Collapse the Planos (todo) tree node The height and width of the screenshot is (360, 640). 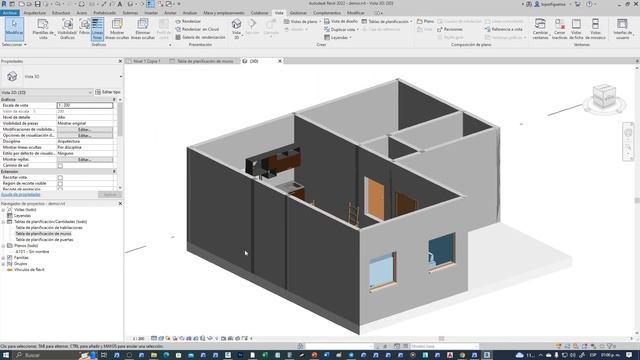coord(3,246)
